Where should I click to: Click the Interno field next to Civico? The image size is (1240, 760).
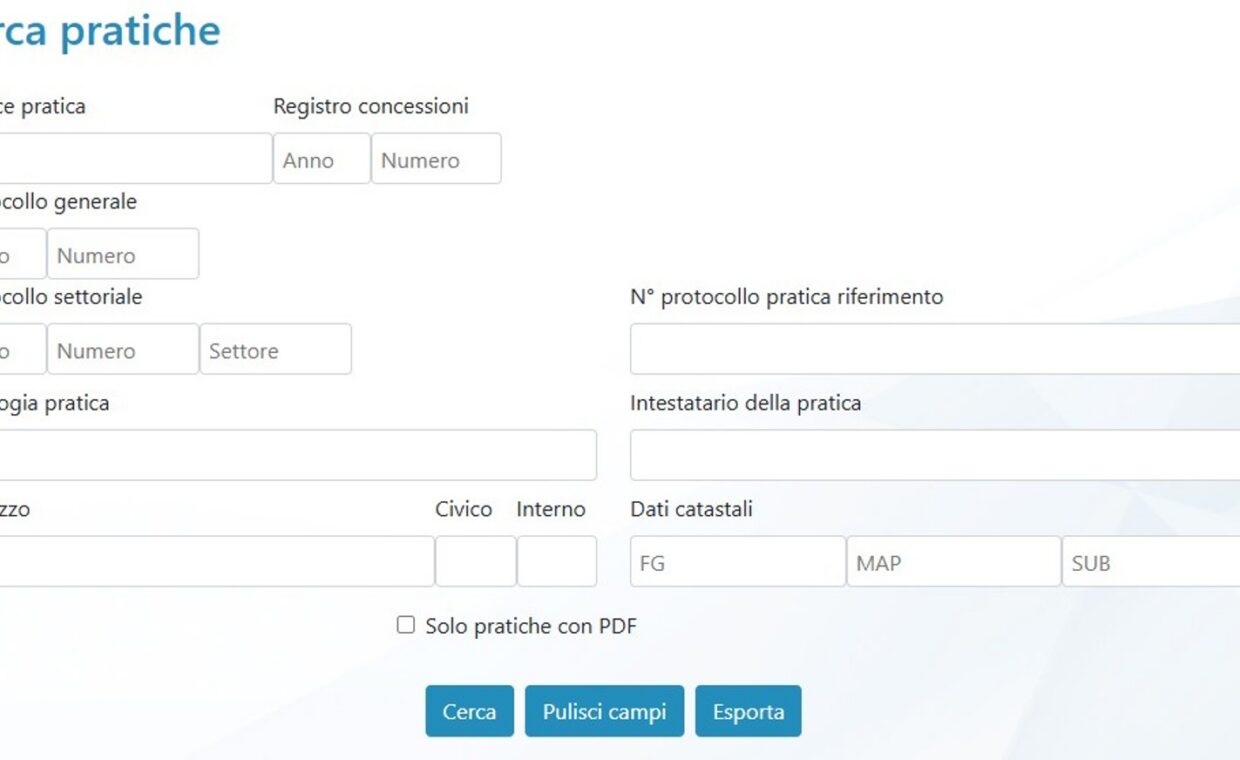556,561
